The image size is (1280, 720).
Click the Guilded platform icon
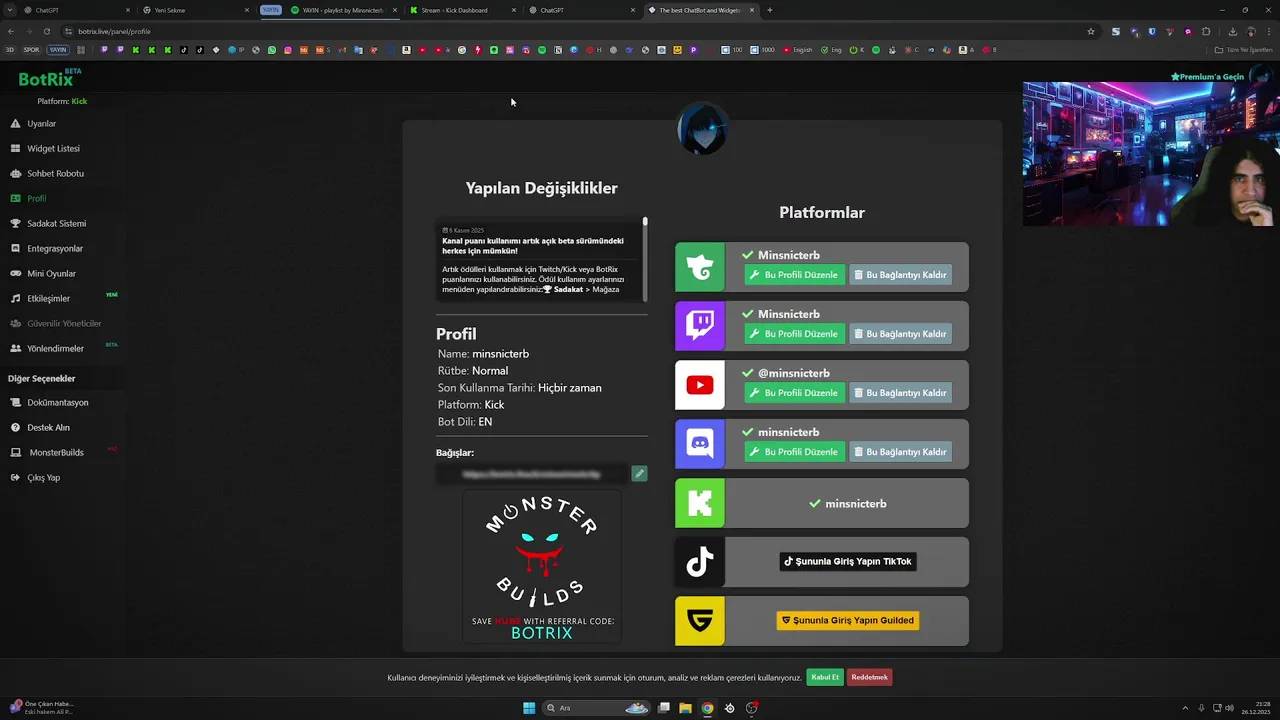(x=700, y=621)
